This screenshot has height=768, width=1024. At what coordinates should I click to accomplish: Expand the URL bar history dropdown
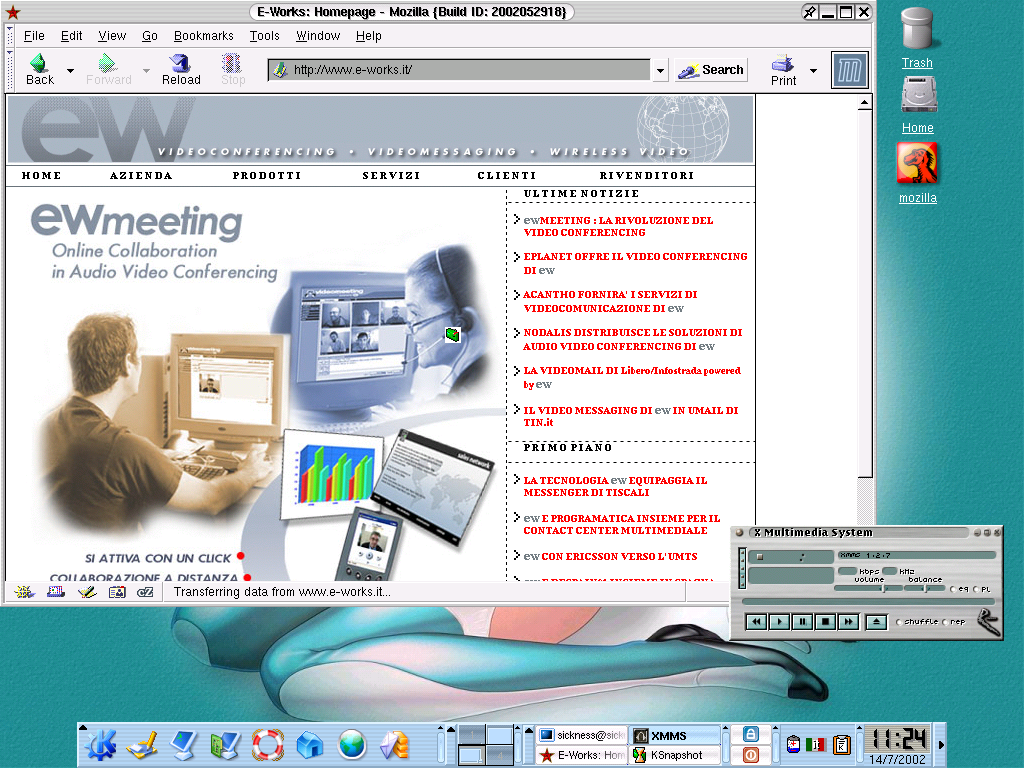click(661, 70)
